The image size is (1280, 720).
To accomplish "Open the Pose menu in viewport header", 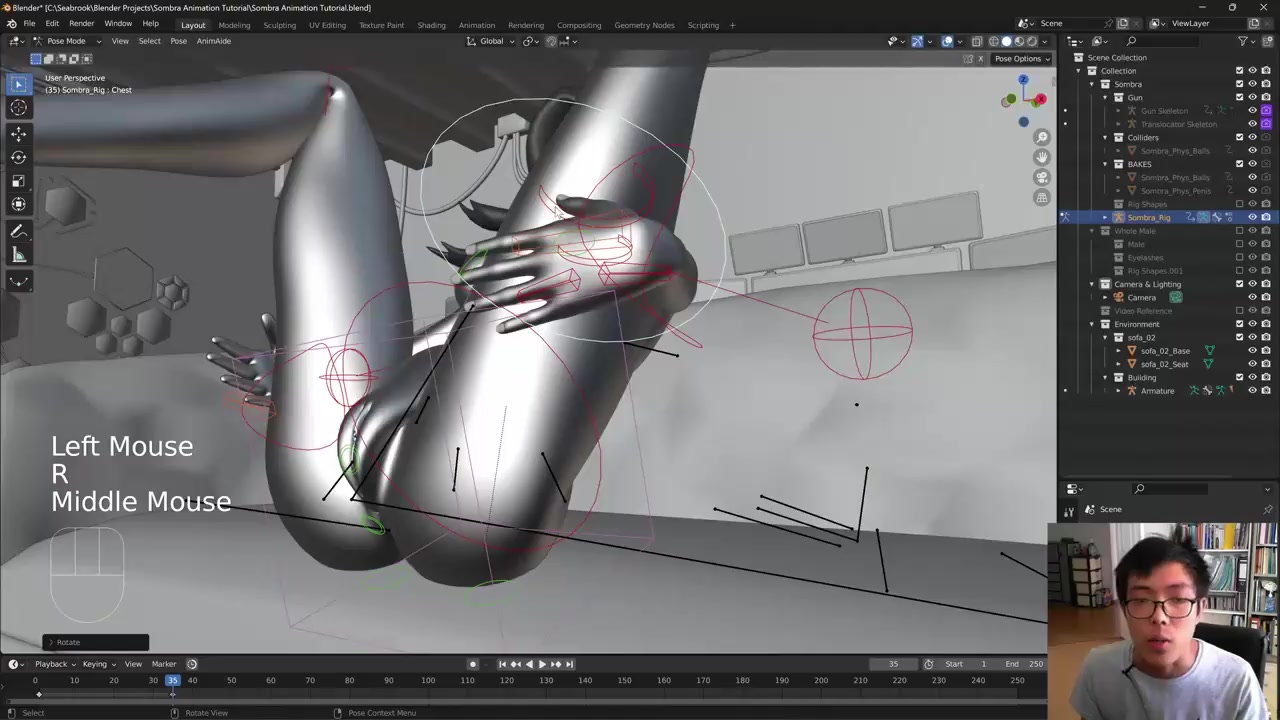I will pos(178,41).
